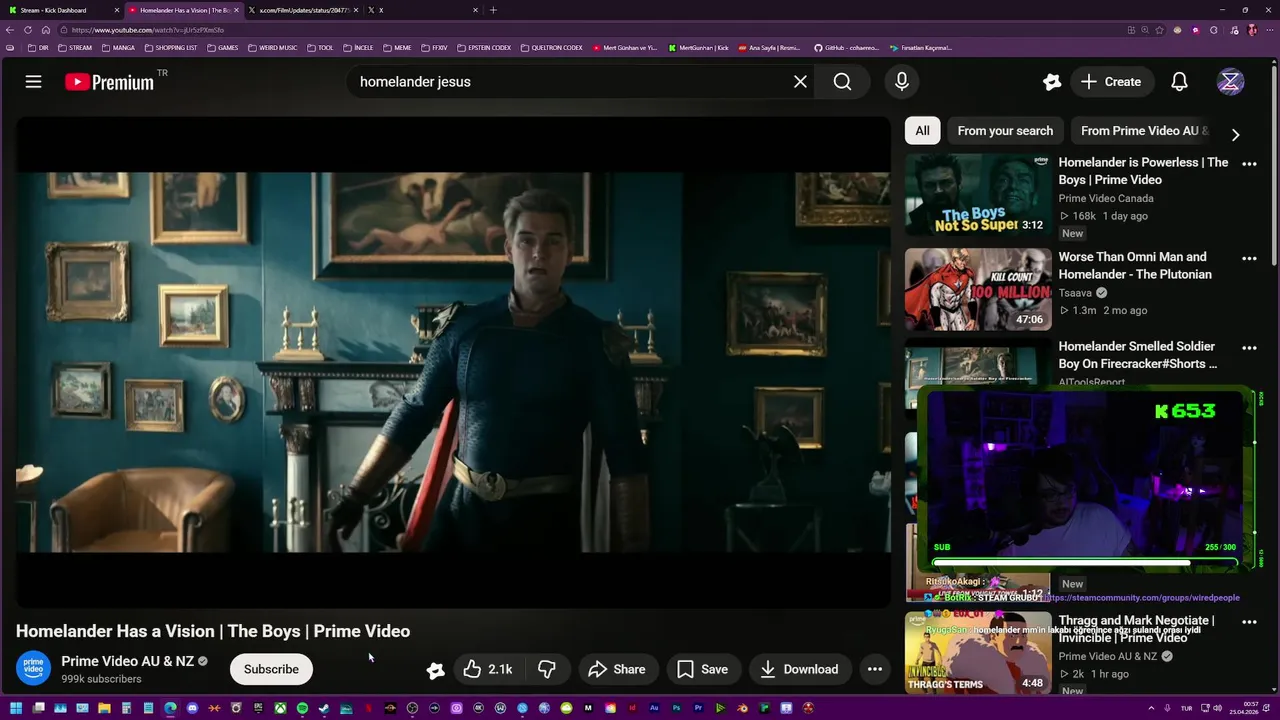Open Steam from the taskbar
Viewport: 1280px width, 720px height.
324,708
